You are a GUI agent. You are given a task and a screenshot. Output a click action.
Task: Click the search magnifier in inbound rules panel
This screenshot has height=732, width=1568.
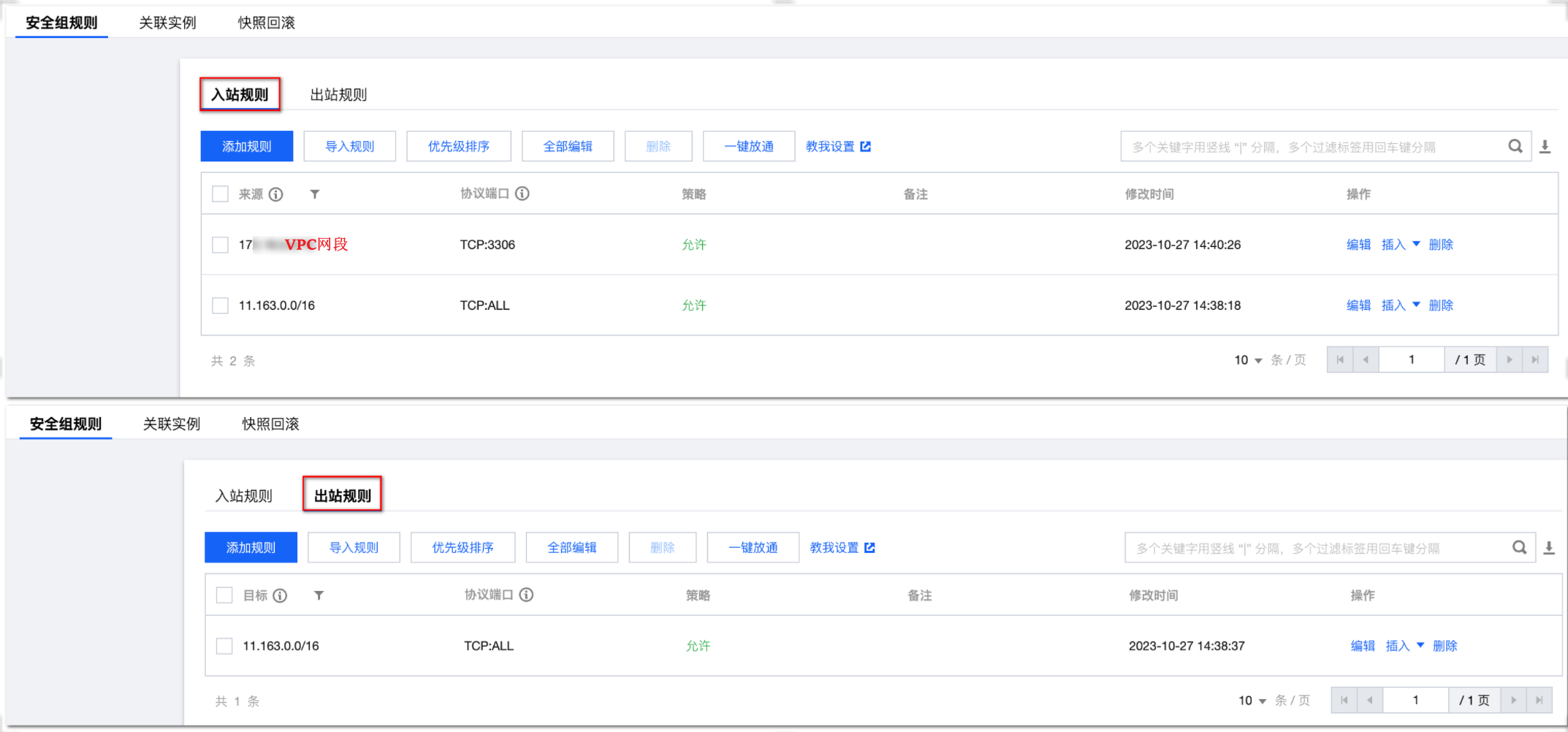pos(1515,147)
